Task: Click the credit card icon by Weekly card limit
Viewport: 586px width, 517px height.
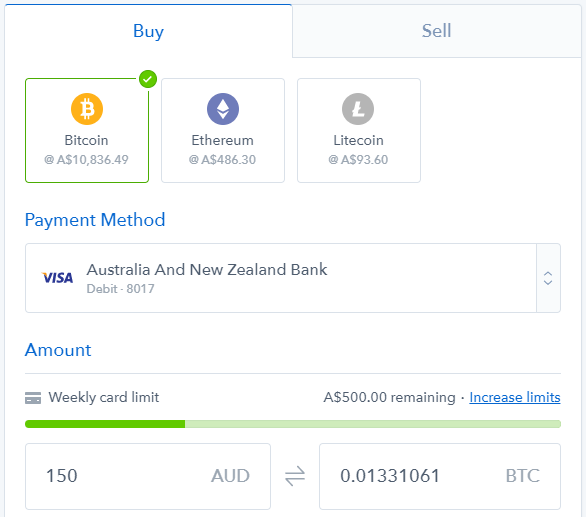Action: 33,398
